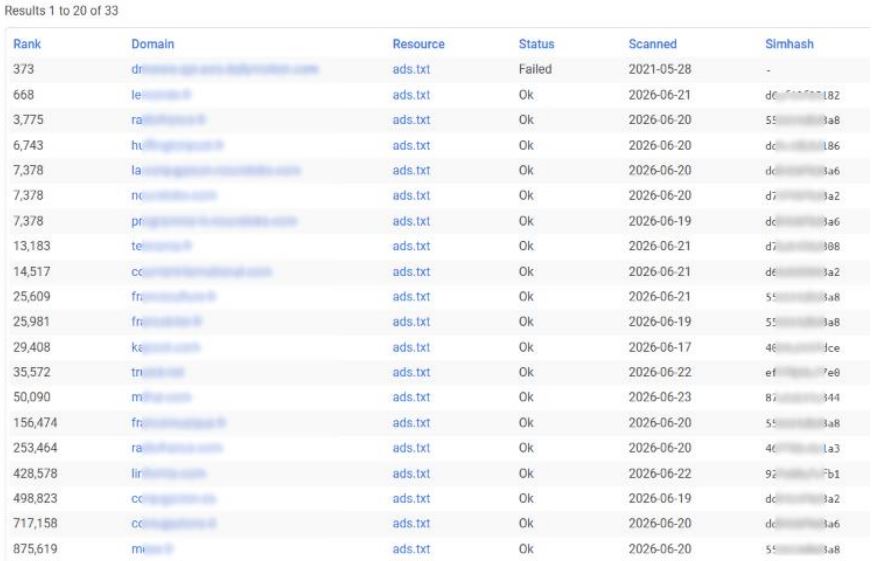Select the scanned date in the rank 25,981 row
Screen dimensions: 873x561
pyautogui.click(x=660, y=322)
